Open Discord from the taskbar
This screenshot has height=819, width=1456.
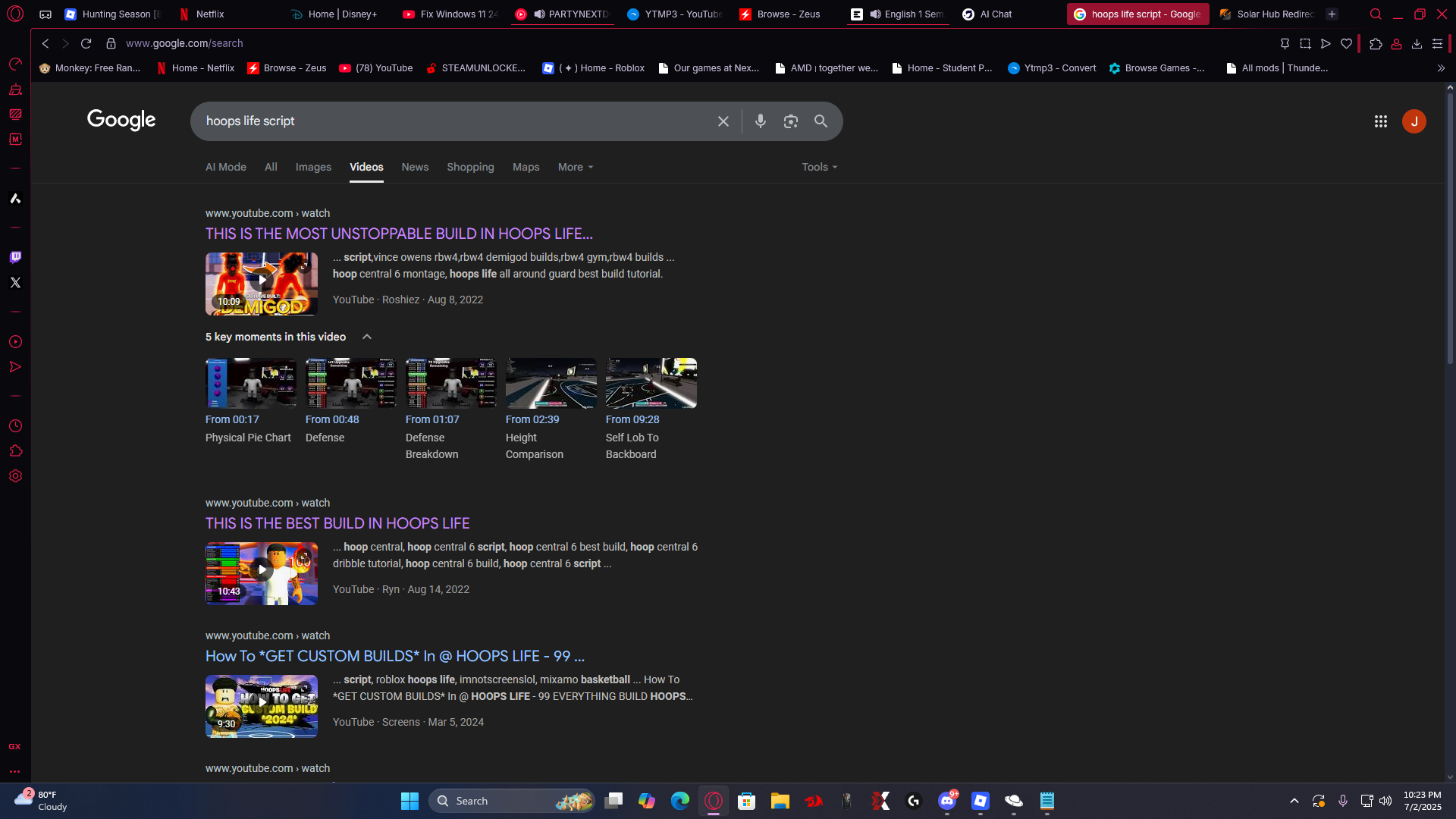[947, 801]
